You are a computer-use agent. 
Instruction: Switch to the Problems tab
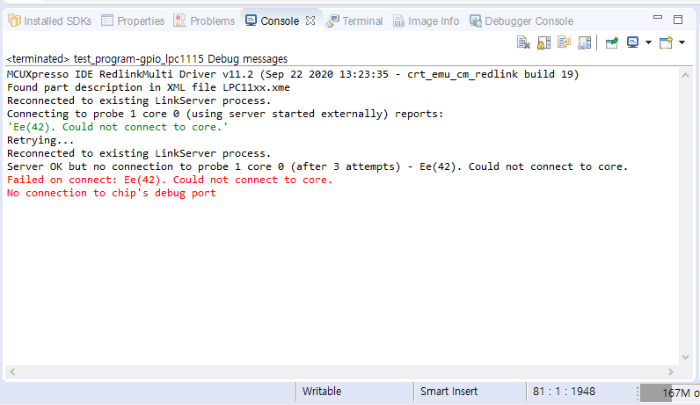click(204, 21)
